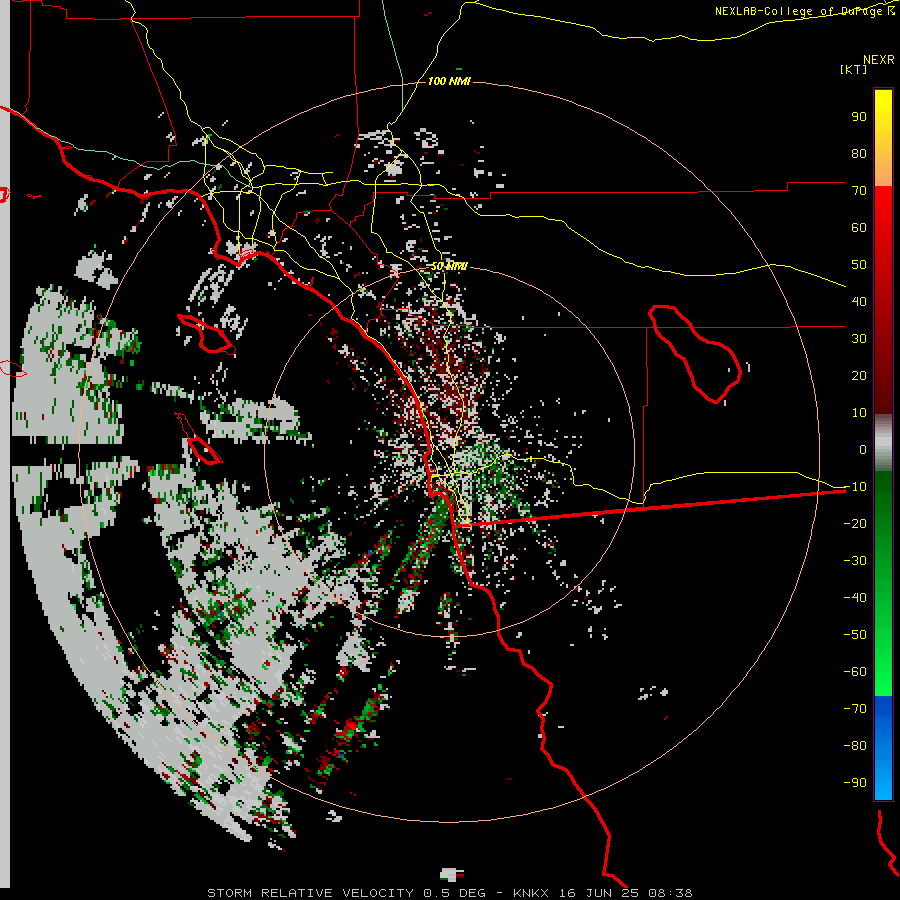The image size is (900, 900).
Task: Select the "NEXR" label above the scale
Action: coord(879,60)
